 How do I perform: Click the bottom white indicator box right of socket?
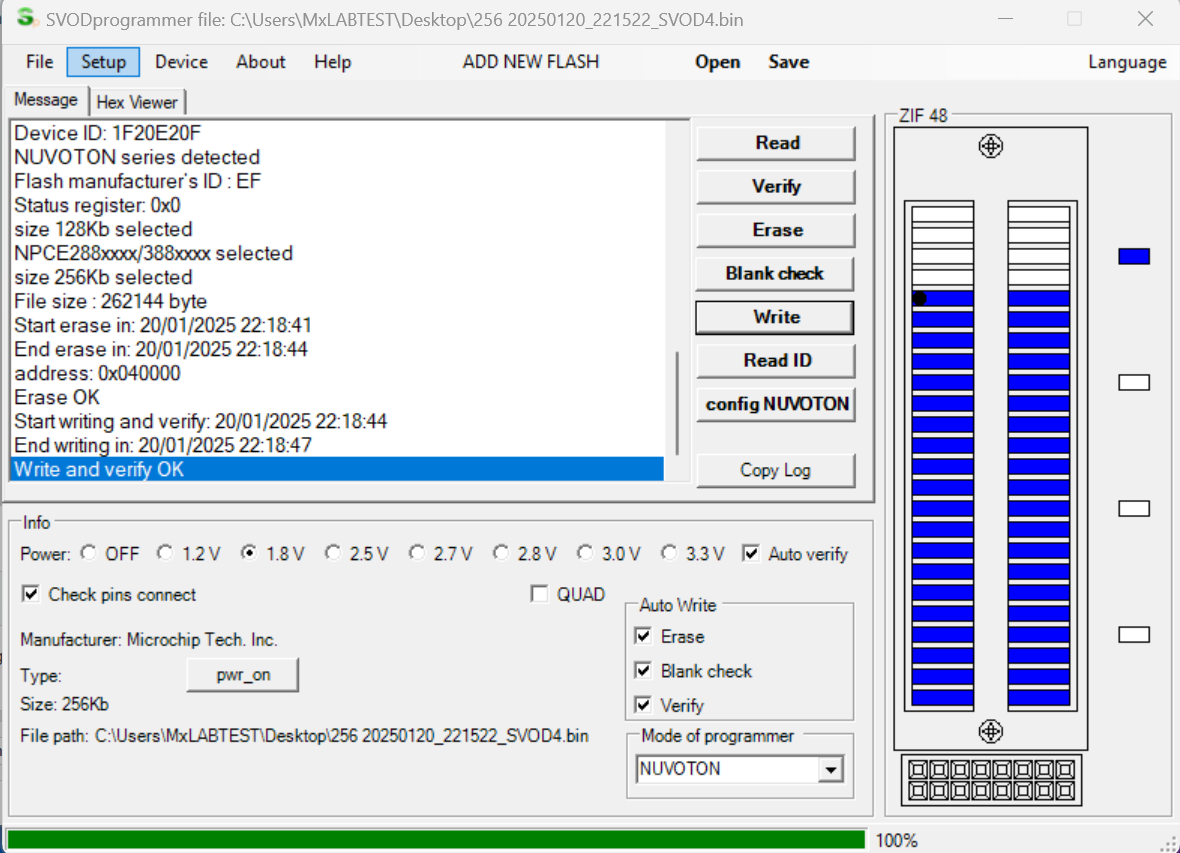click(x=1133, y=635)
